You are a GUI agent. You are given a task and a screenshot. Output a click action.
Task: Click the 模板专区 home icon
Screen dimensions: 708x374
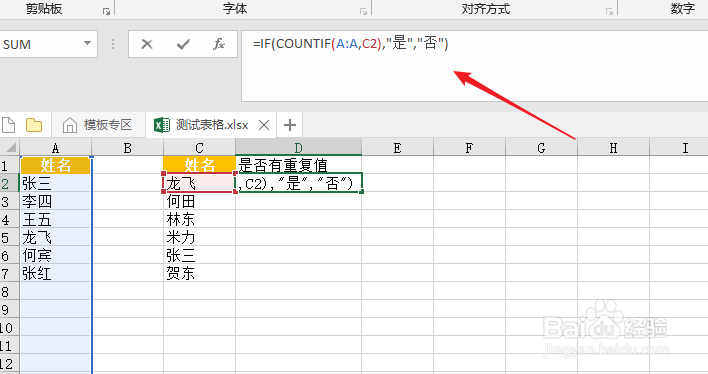coord(70,125)
